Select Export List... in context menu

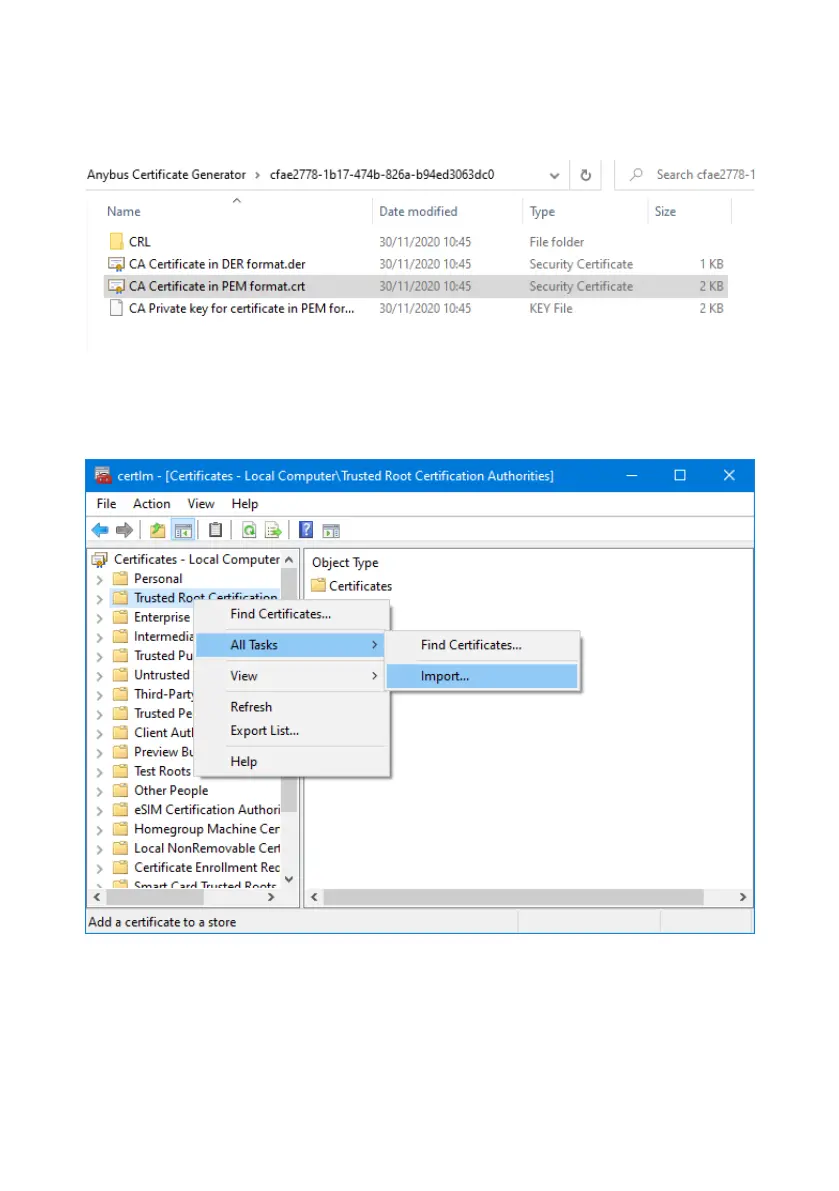point(264,731)
